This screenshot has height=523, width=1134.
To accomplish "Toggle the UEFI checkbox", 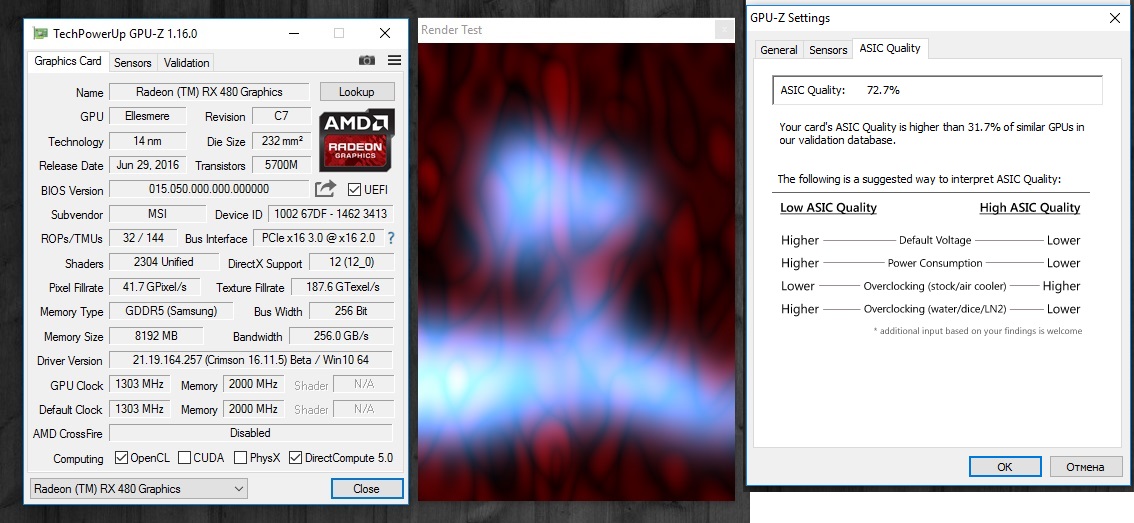I will pyautogui.click(x=354, y=190).
